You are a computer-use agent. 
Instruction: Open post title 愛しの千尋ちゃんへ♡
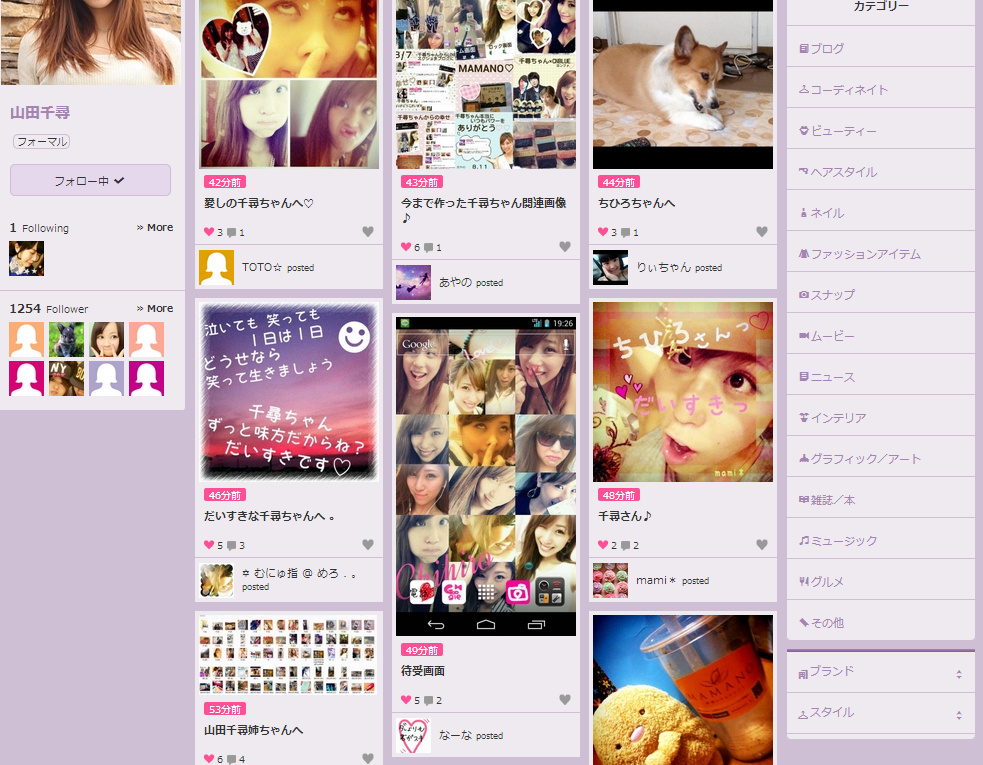tap(259, 203)
